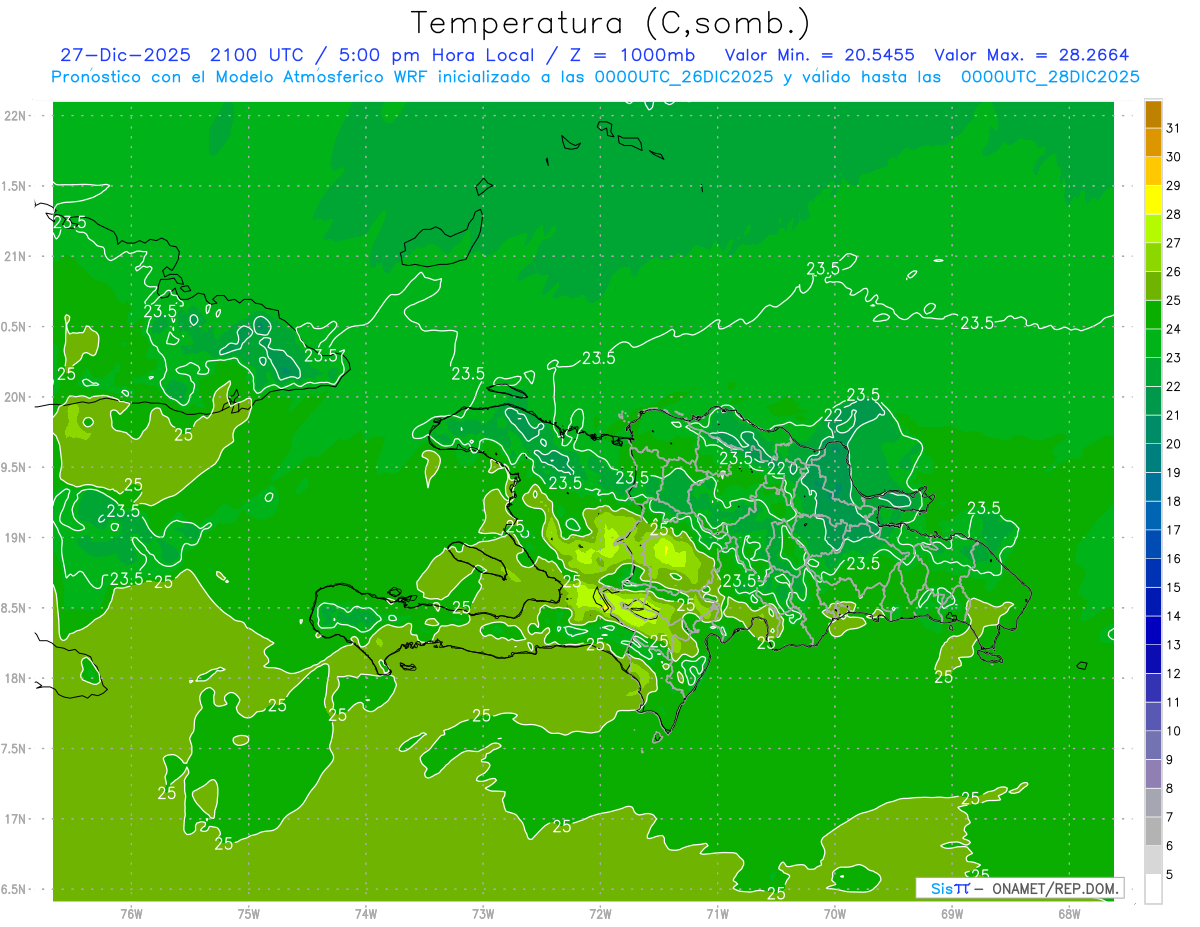This screenshot has height=927, width=1200.
Task: Click the '75W' longitude axis label
Action: [x=248, y=913]
